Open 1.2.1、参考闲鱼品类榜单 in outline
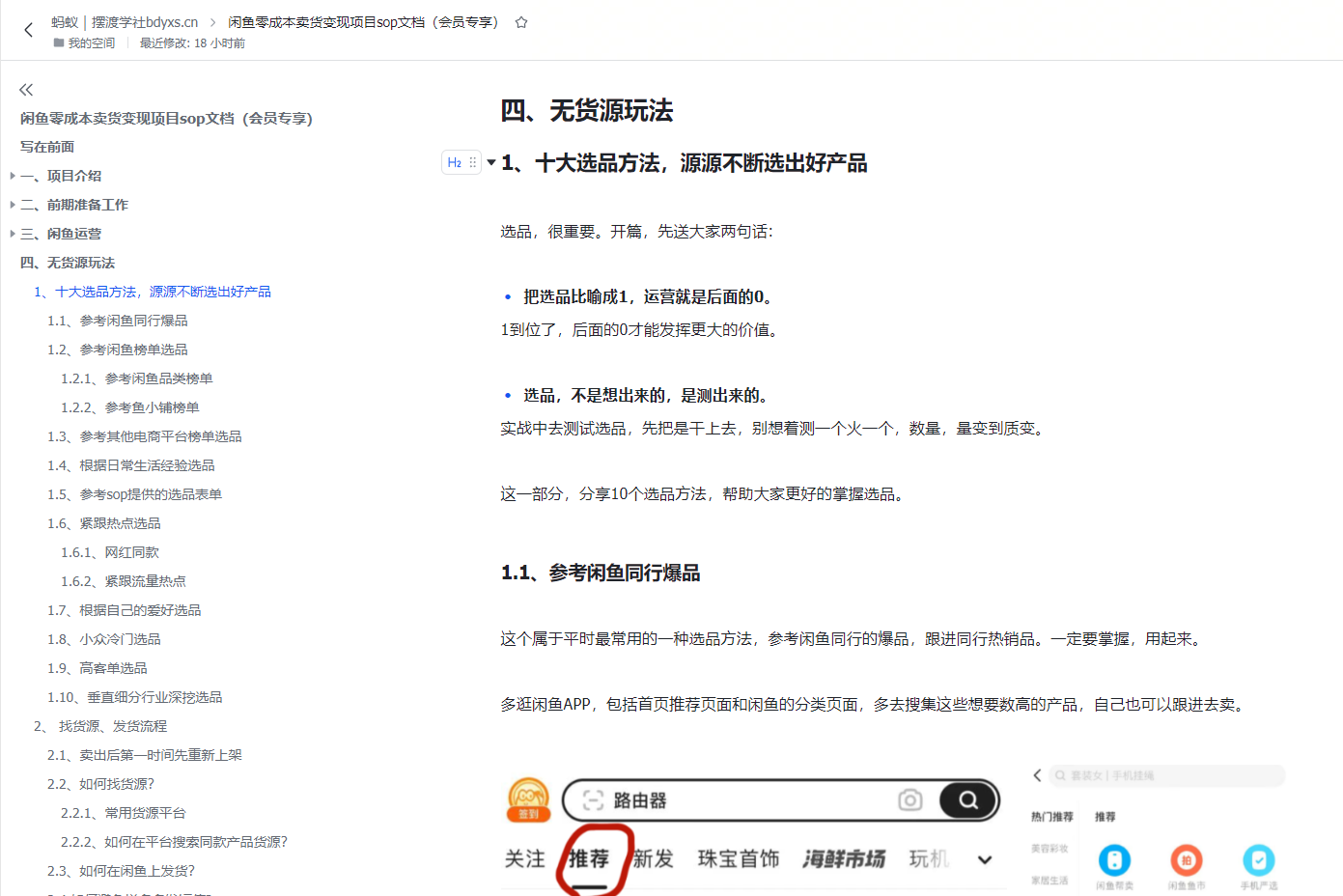The height and width of the screenshot is (896, 1343). (x=137, y=378)
